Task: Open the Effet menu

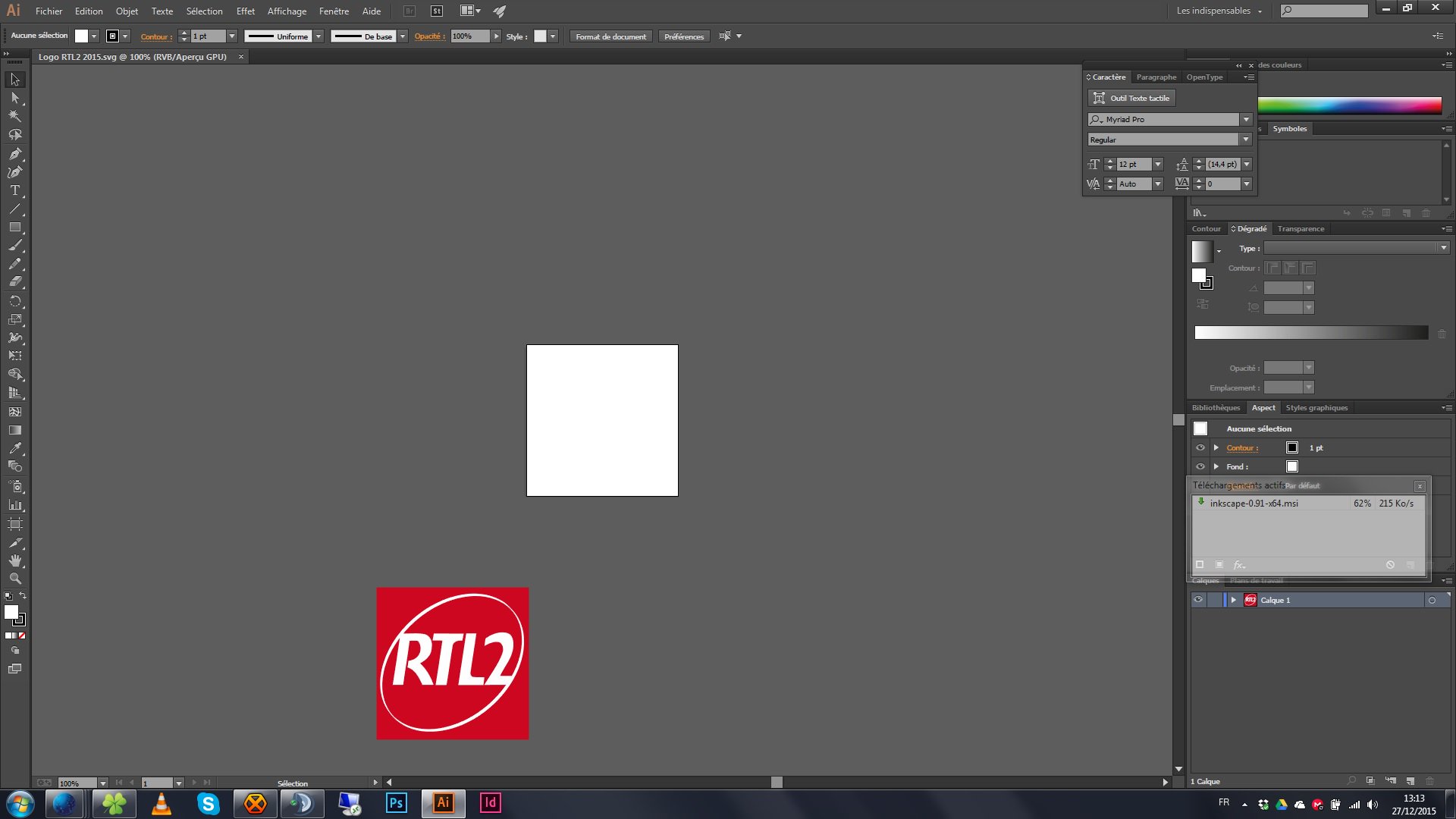Action: click(245, 11)
